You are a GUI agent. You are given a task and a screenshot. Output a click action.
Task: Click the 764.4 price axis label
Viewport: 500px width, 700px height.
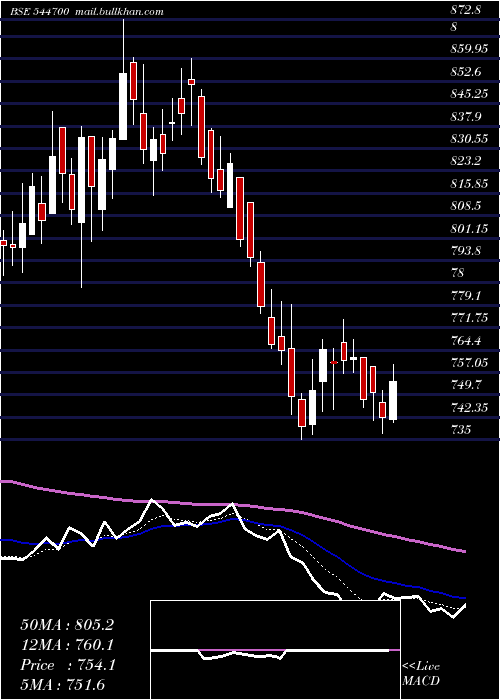(466, 341)
